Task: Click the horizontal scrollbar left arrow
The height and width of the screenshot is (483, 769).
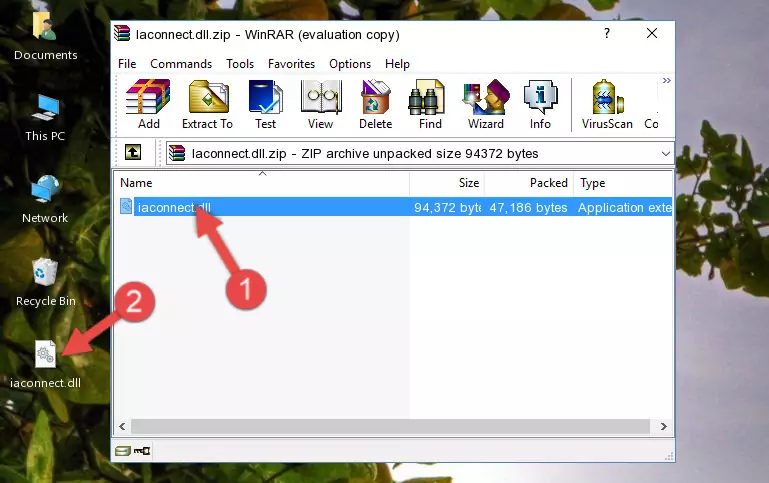Action: click(x=122, y=427)
